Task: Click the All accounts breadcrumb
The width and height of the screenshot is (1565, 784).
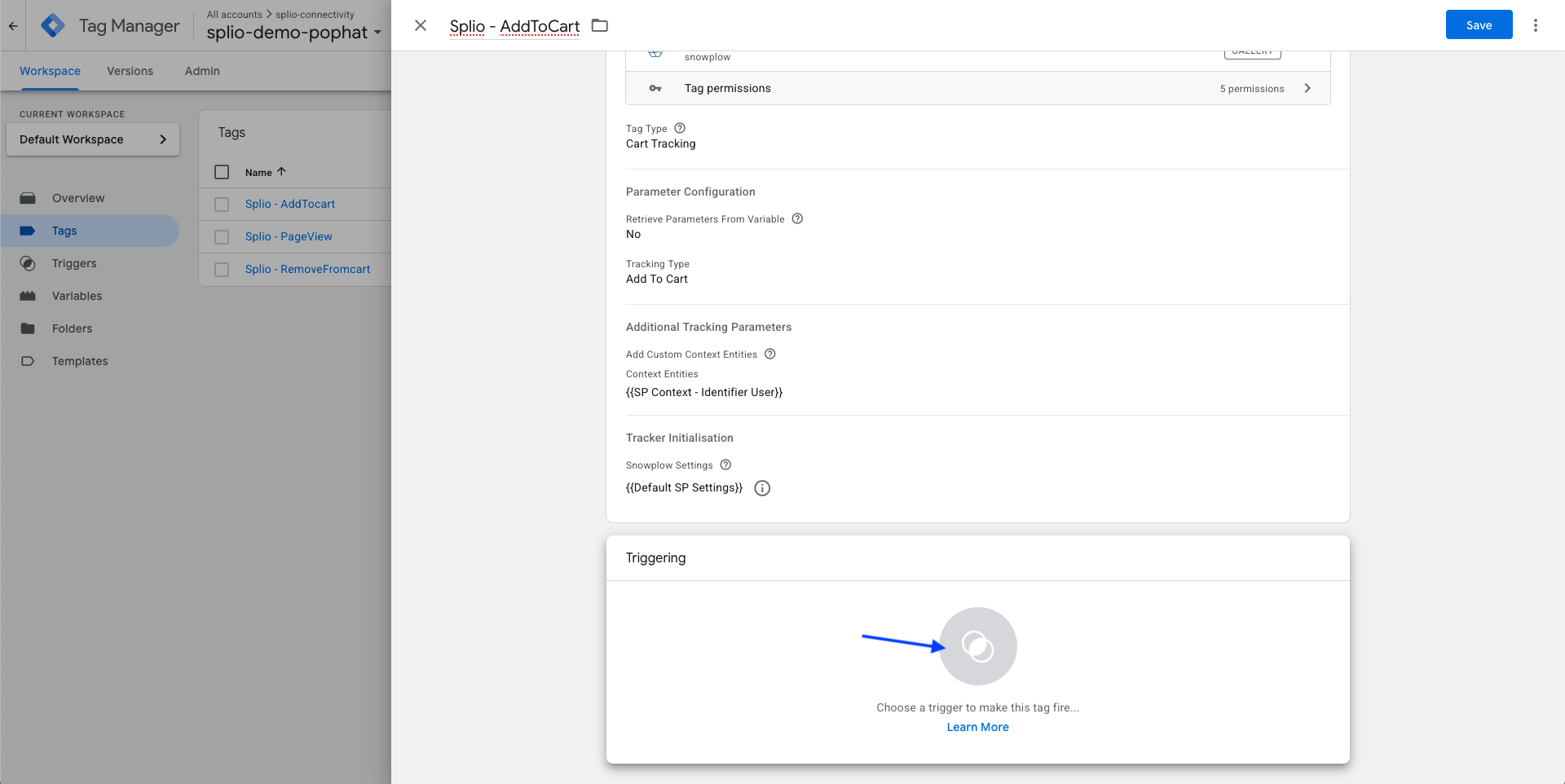Action: tap(235, 15)
